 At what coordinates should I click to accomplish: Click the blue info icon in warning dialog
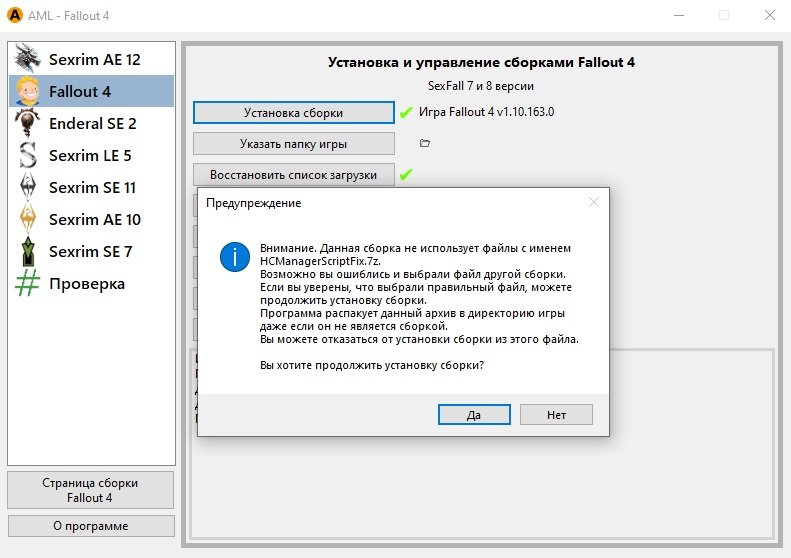click(235, 257)
